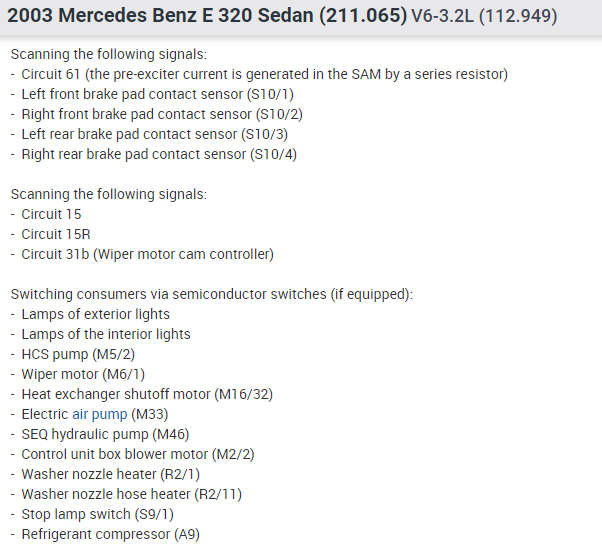Click Circuit 31b (Wiper motor cam controller)
This screenshot has height=545, width=602.
pyautogui.click(x=147, y=254)
